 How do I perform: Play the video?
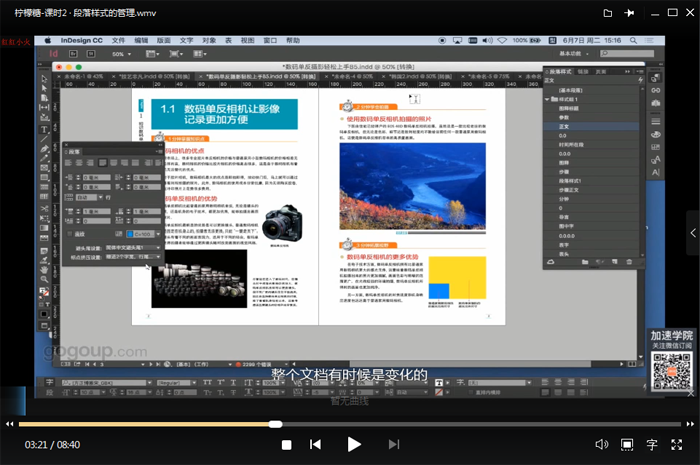tap(353, 444)
